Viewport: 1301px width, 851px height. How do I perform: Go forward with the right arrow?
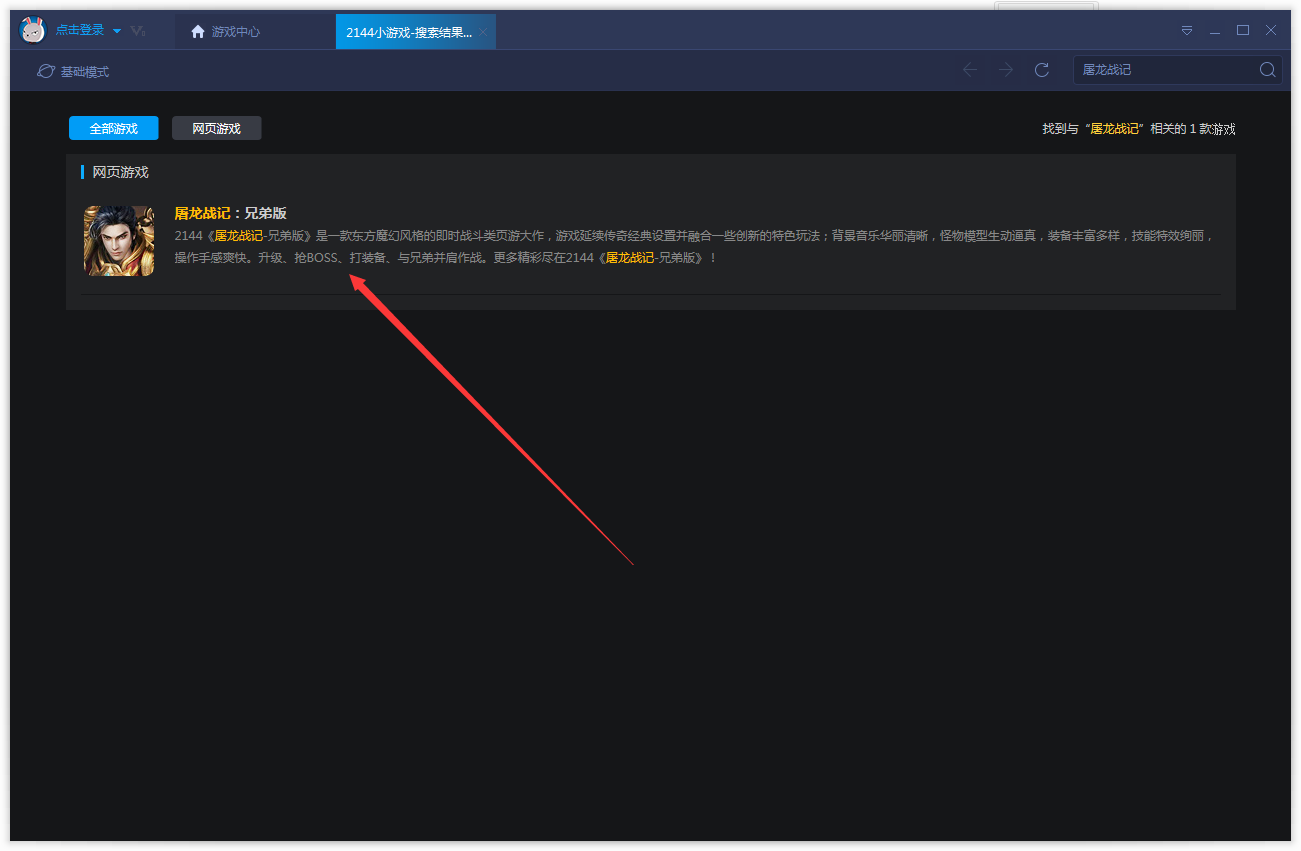click(1005, 70)
